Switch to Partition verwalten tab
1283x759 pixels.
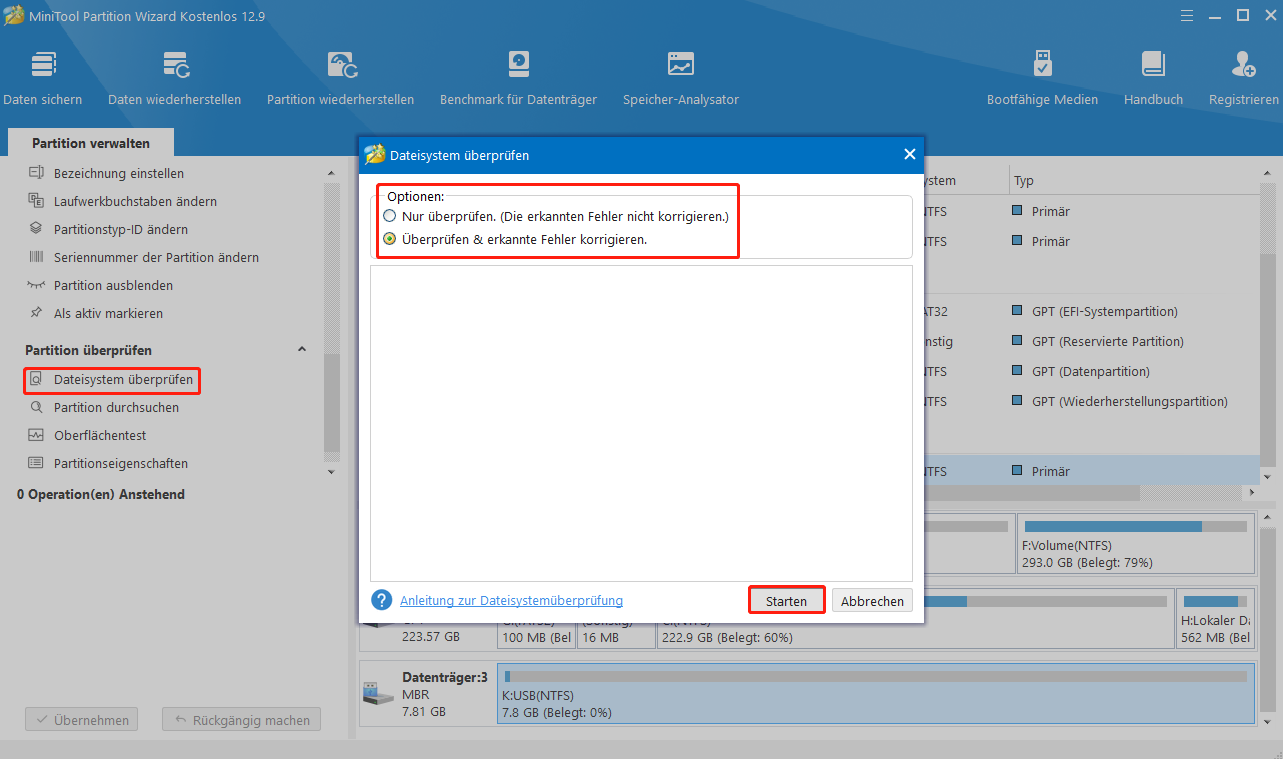tap(91, 143)
